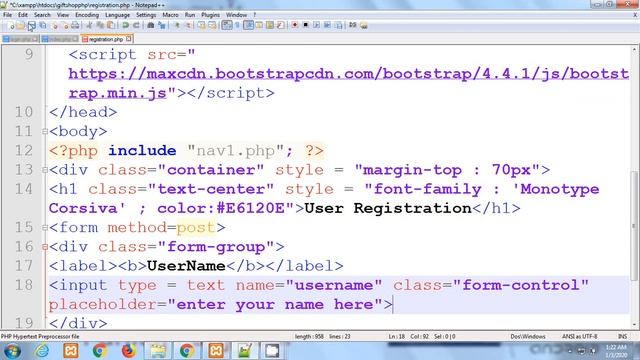Image resolution: width=640 pixels, height=360 pixels.
Task: Click the Close document toolbar icon
Action: click(x=54, y=25)
